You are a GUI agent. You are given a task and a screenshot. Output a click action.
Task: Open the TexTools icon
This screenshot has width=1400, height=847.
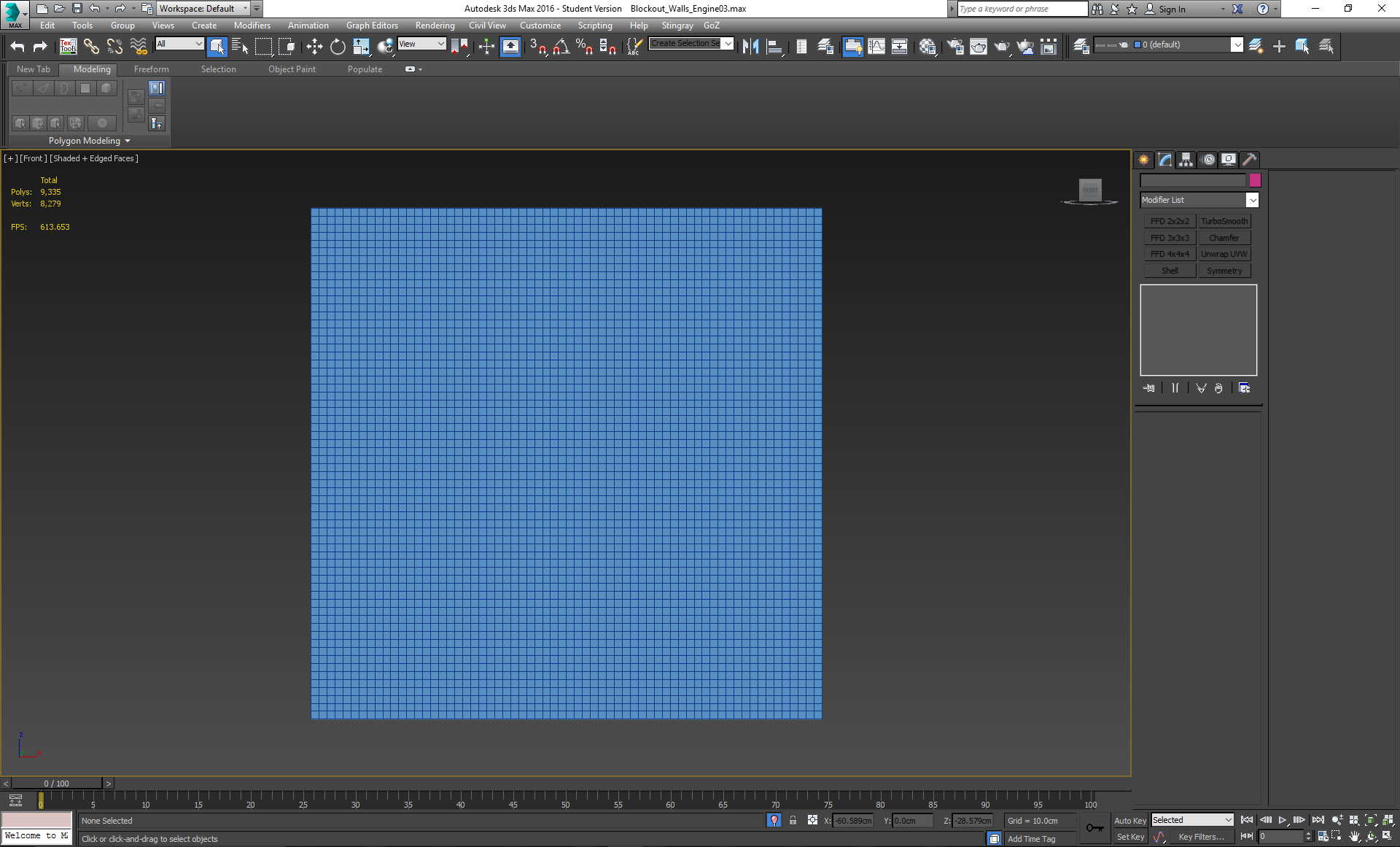pos(68,47)
